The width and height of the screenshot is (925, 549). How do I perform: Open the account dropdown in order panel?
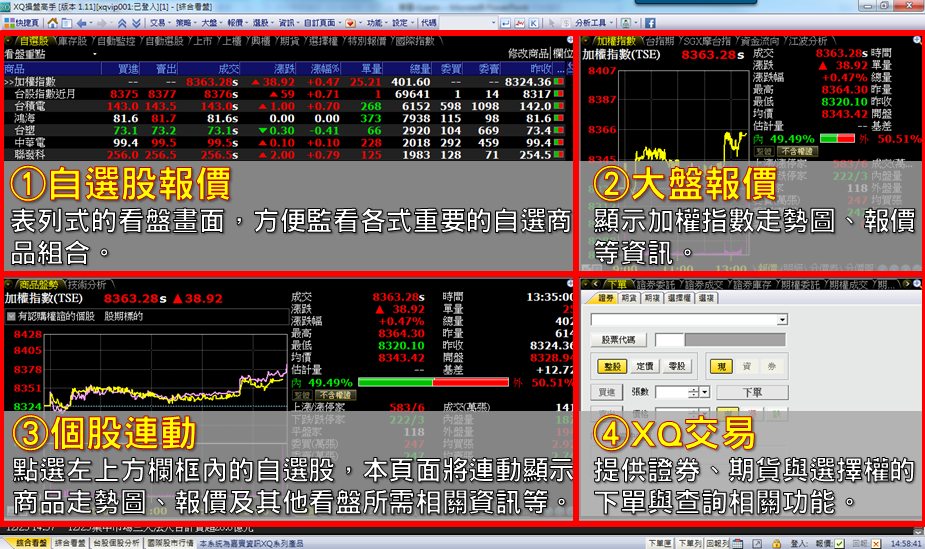782,320
